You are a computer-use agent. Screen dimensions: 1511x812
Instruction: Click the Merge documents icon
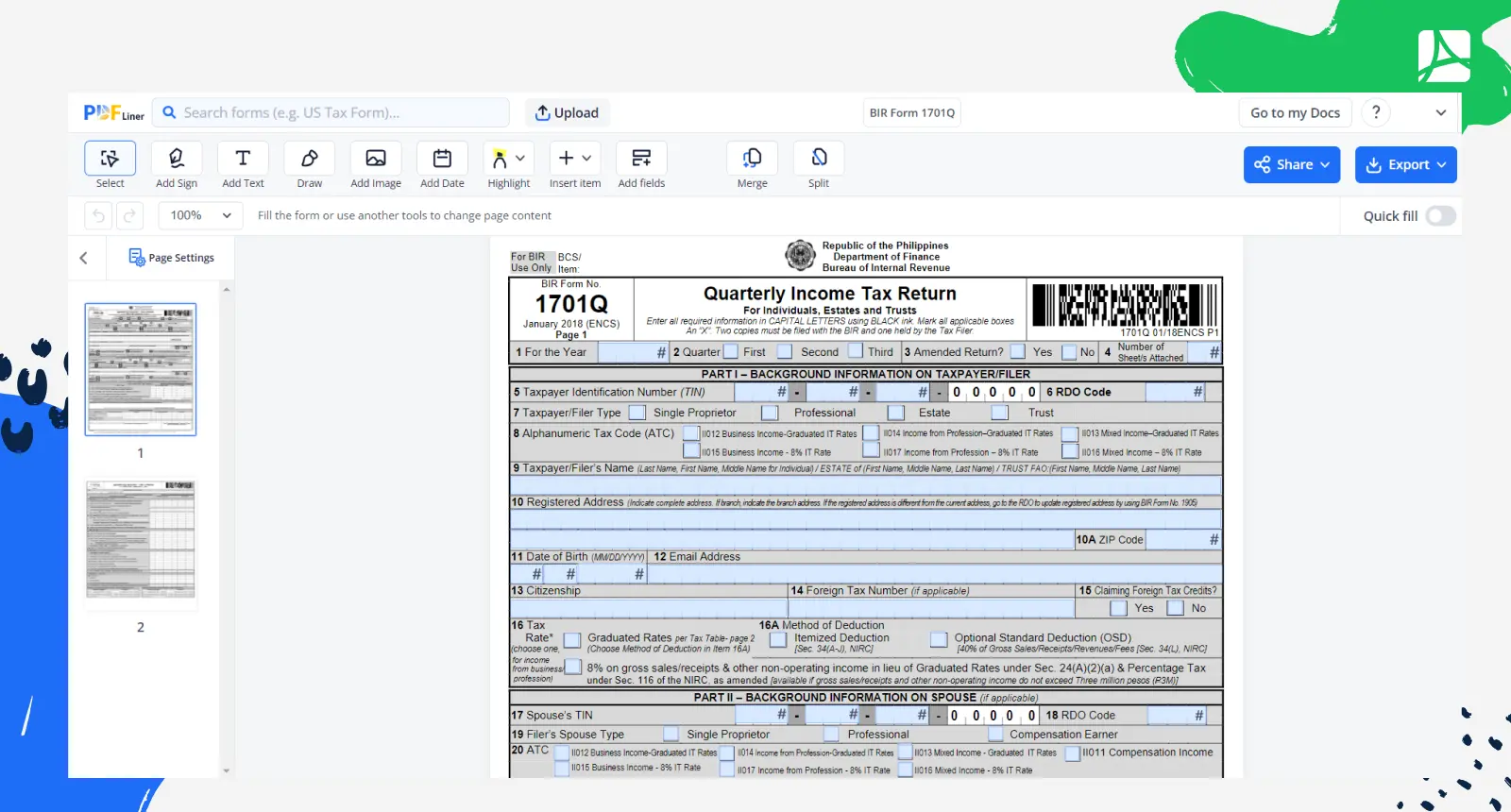tap(752, 159)
